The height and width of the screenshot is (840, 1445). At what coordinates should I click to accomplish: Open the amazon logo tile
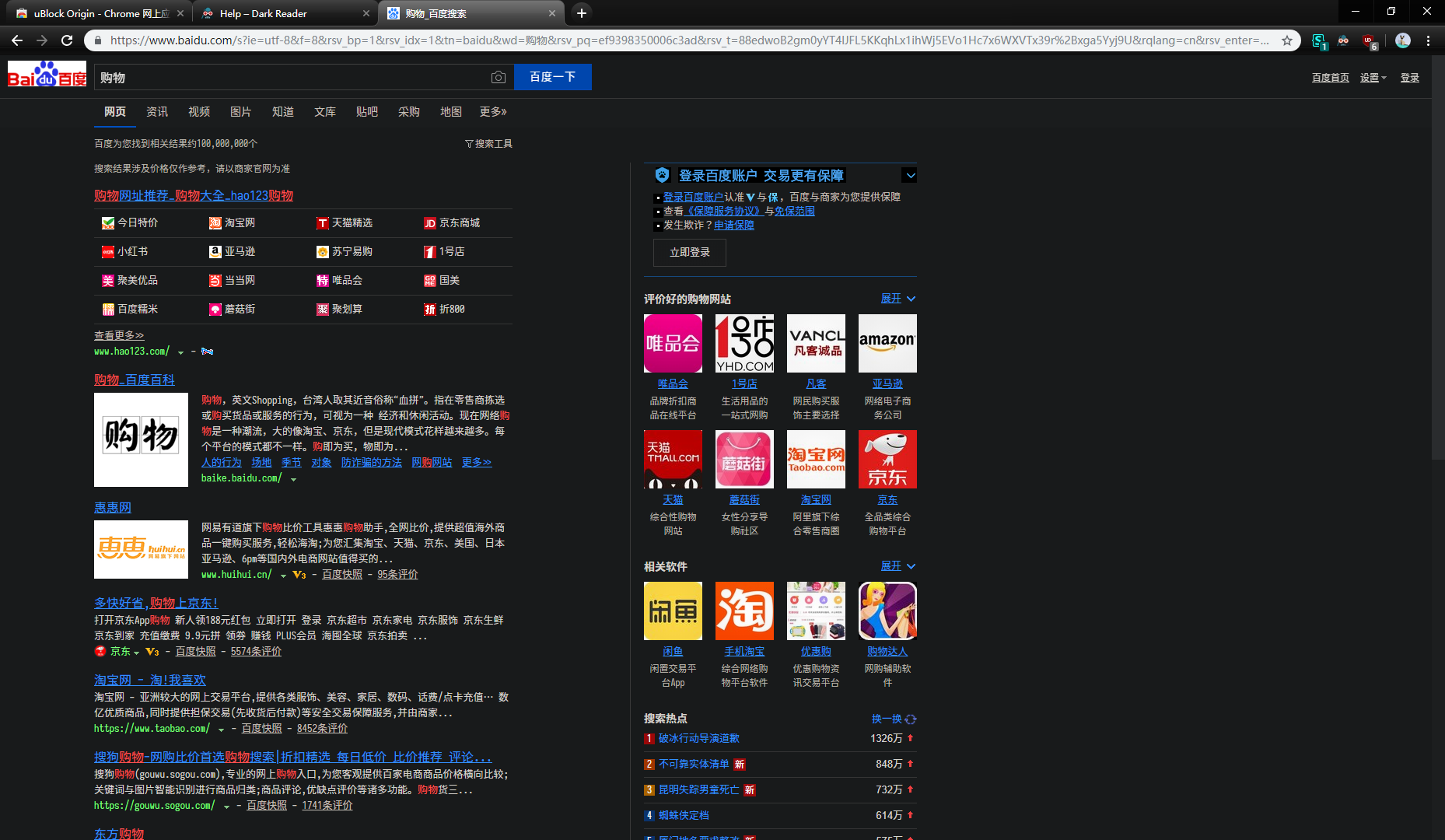point(887,343)
